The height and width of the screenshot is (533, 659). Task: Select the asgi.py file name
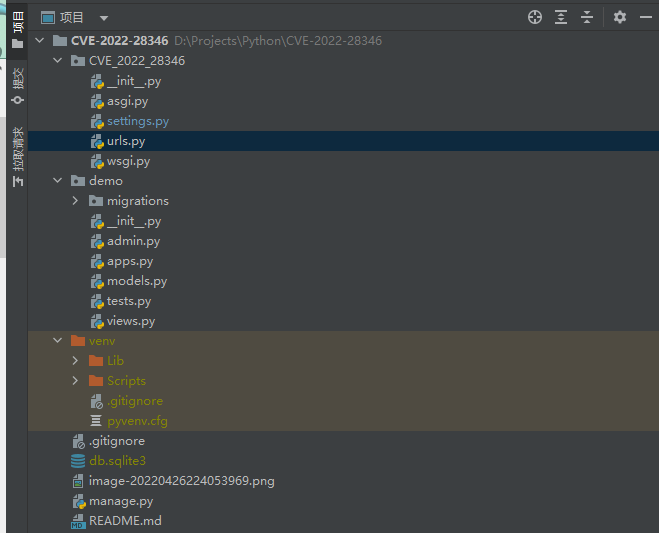(x=127, y=101)
